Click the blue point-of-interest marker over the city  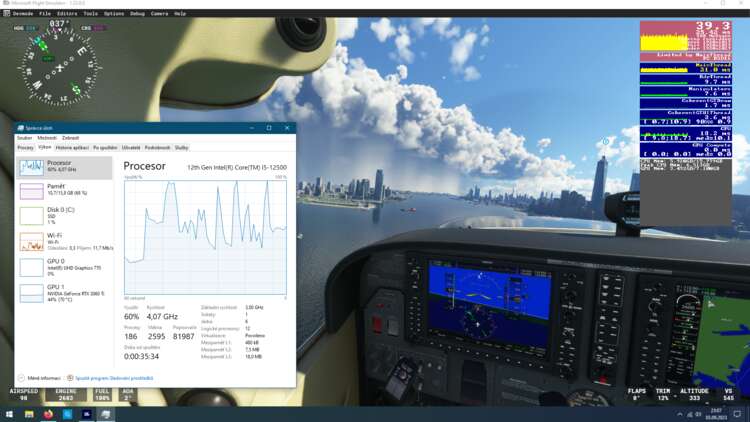(x=606, y=142)
